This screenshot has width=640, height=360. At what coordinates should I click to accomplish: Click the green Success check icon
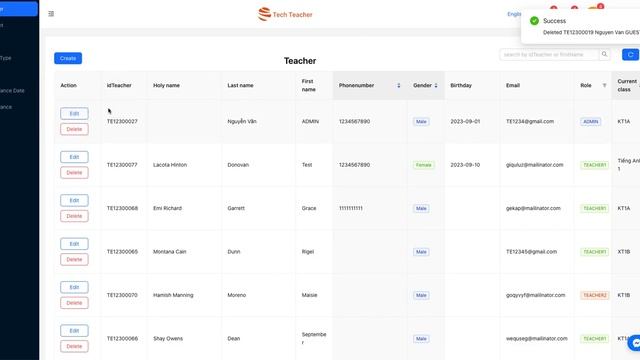point(534,21)
